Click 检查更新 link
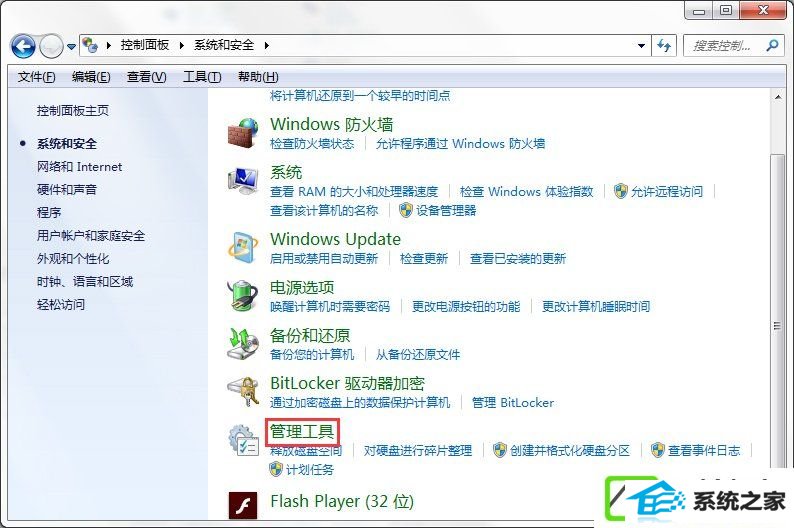This screenshot has width=794, height=528. pos(424,259)
